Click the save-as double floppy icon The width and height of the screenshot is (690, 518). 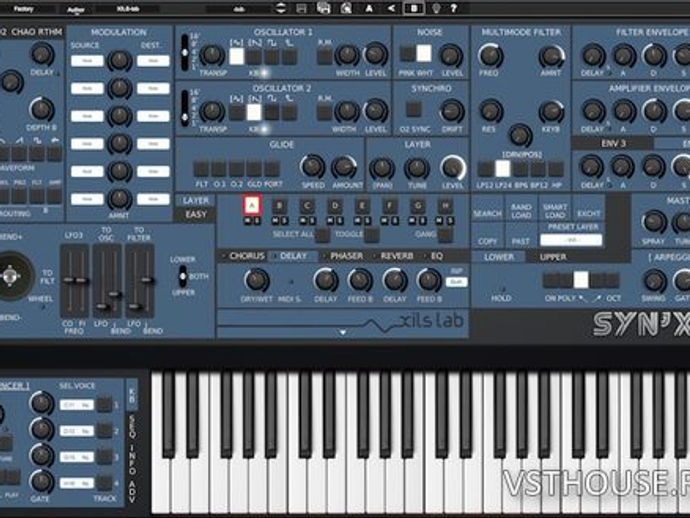coord(323,8)
